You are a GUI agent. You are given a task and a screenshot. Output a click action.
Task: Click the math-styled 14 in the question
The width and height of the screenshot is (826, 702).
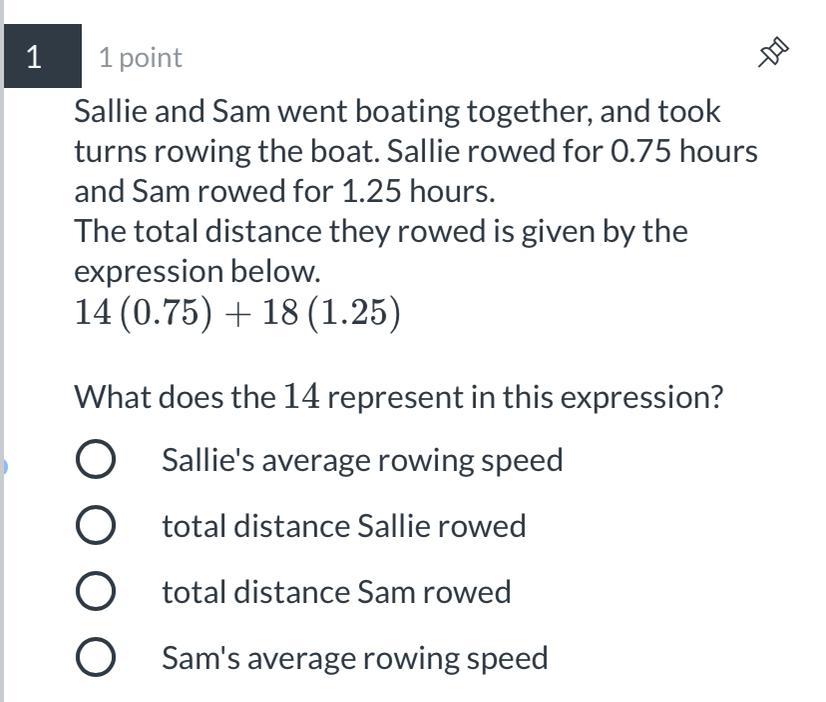[x=301, y=397]
